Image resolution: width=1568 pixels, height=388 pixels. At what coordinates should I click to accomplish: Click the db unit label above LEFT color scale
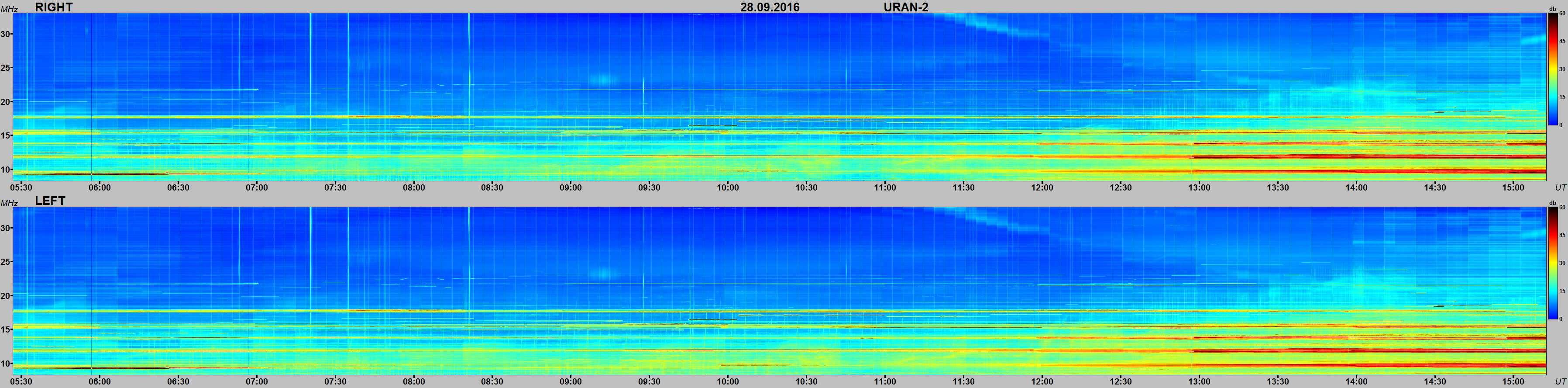point(1552,202)
